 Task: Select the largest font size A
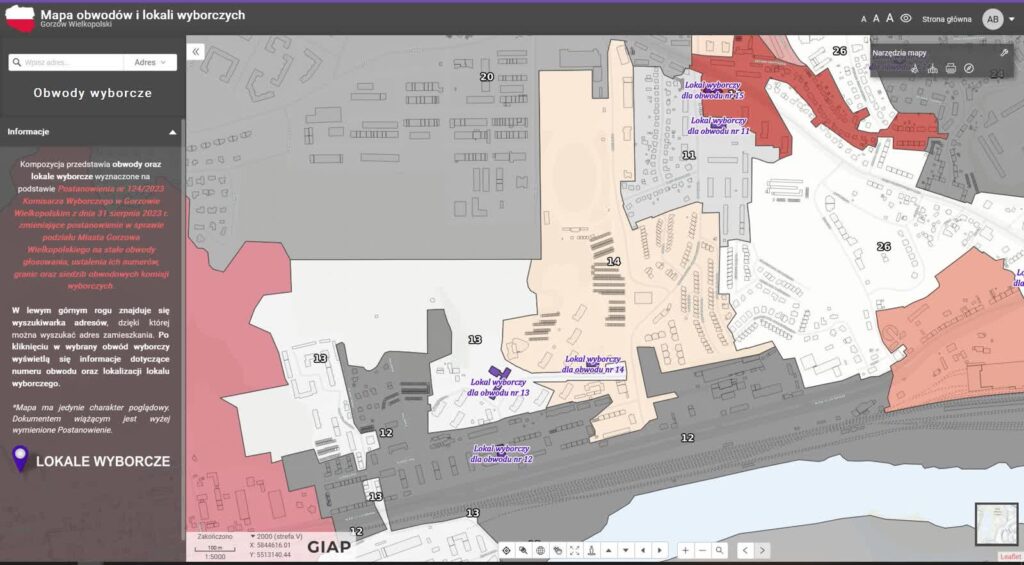pyautogui.click(x=890, y=18)
